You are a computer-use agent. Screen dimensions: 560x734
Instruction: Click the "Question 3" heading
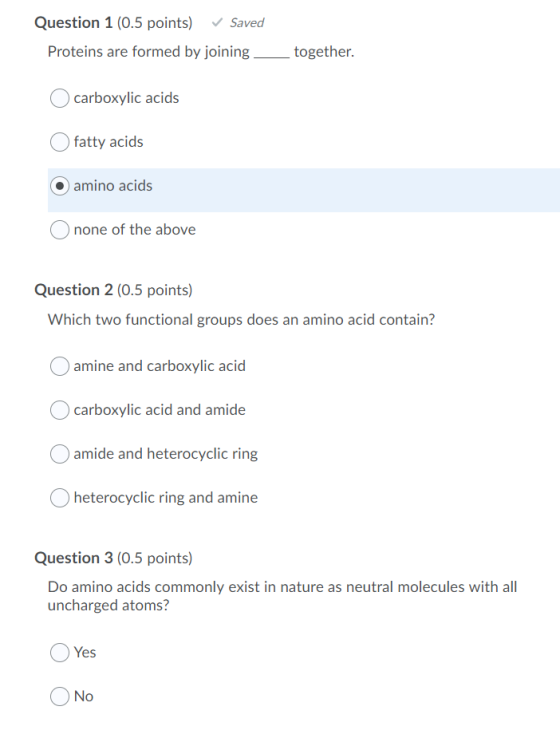(x=74, y=558)
